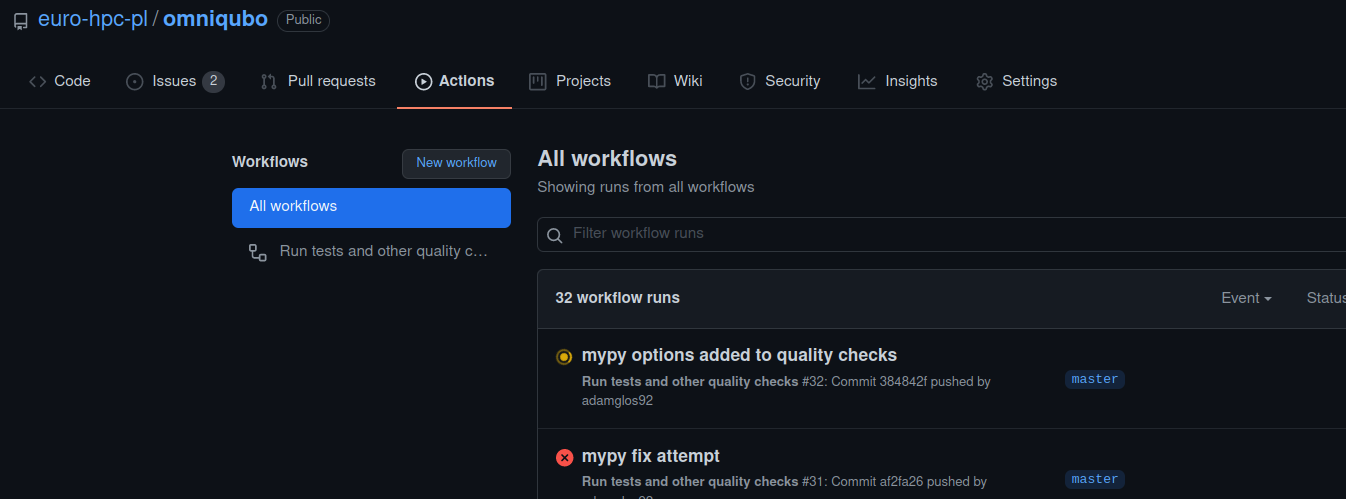This screenshot has width=1346, height=499.
Task: Switch to the Code tab
Action: (60, 81)
